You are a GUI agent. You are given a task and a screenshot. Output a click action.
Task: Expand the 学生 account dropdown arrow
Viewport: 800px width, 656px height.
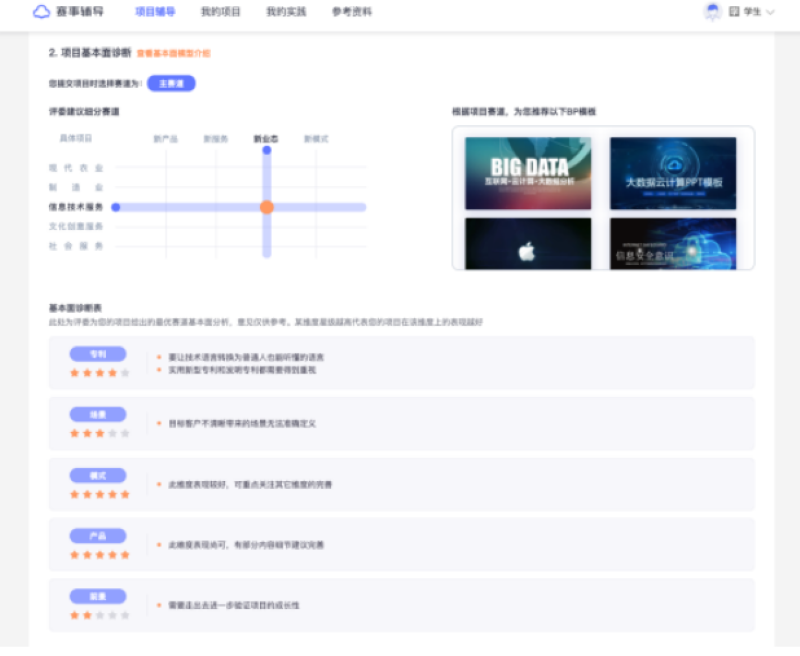pyautogui.click(x=769, y=13)
